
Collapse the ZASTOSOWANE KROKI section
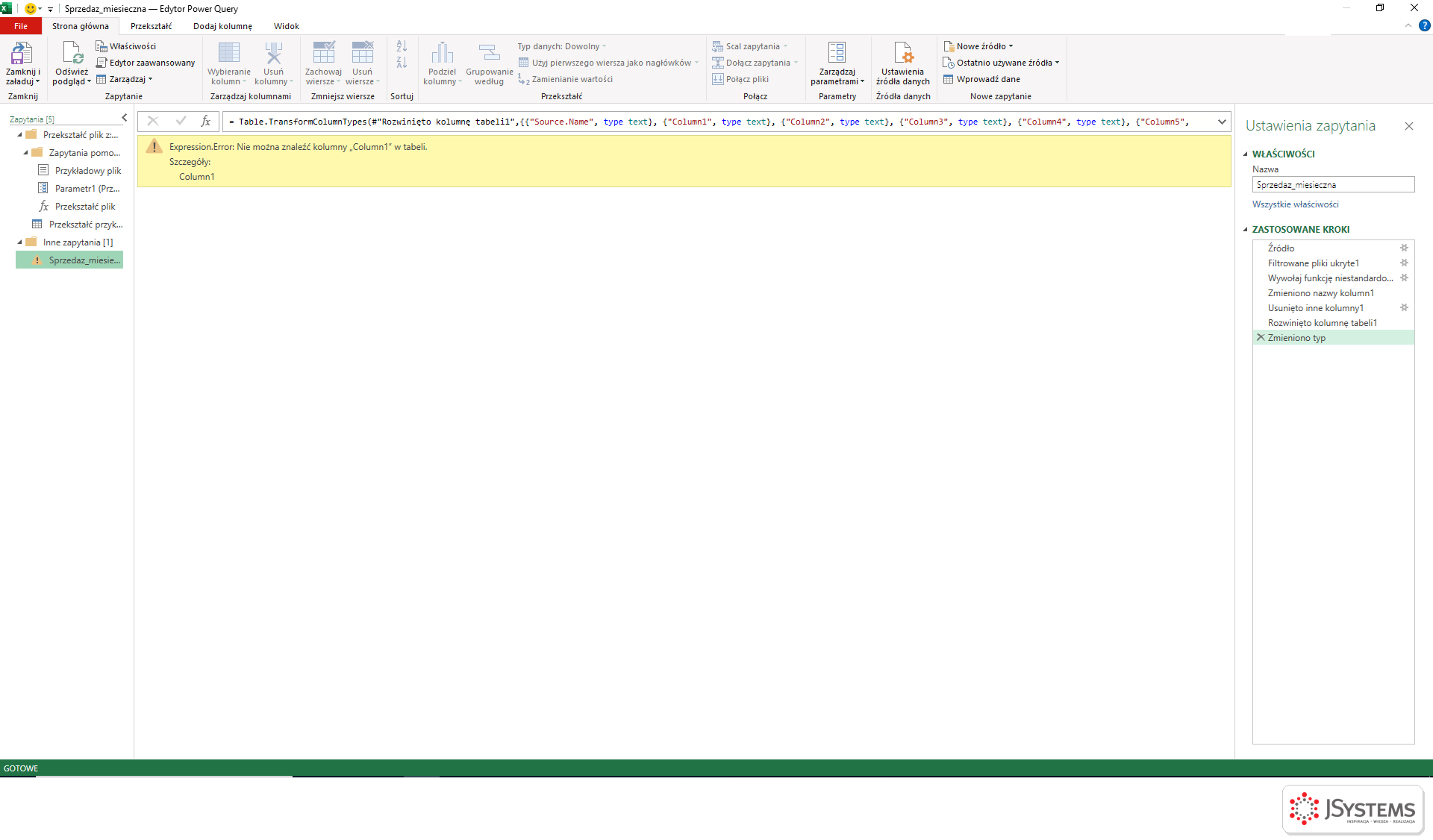click(x=1245, y=230)
